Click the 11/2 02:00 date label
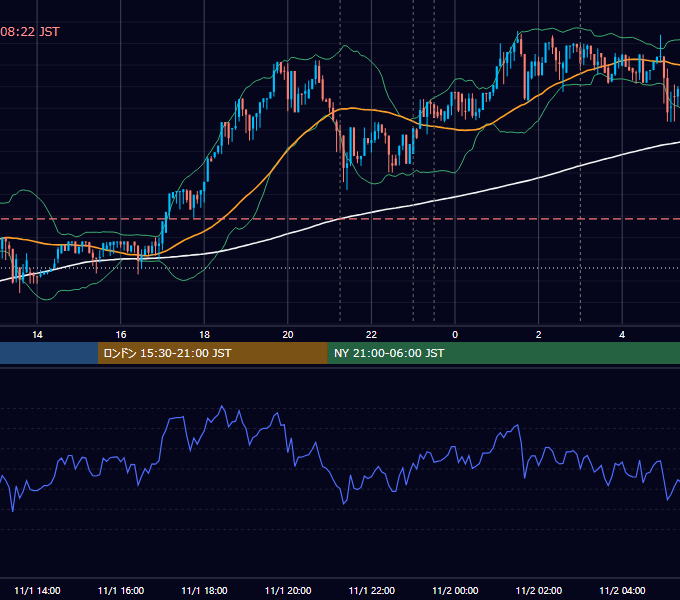 [539, 590]
